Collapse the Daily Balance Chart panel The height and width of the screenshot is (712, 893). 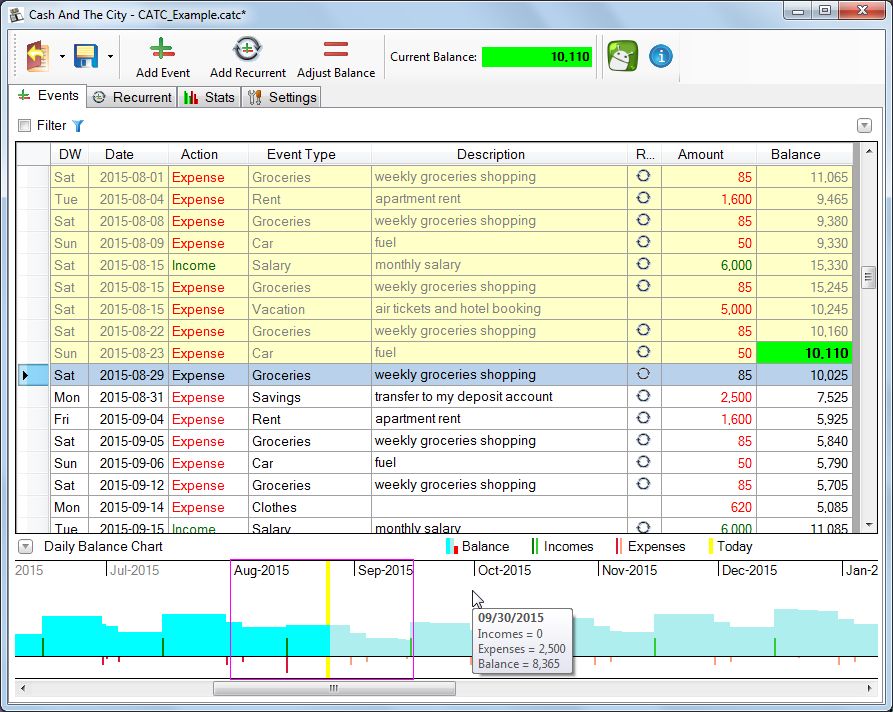(25, 547)
